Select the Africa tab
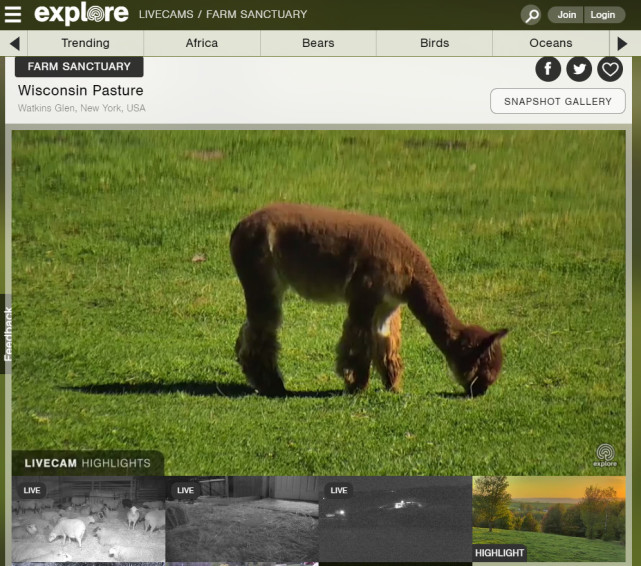Viewport: 641px width, 566px height. [x=202, y=43]
